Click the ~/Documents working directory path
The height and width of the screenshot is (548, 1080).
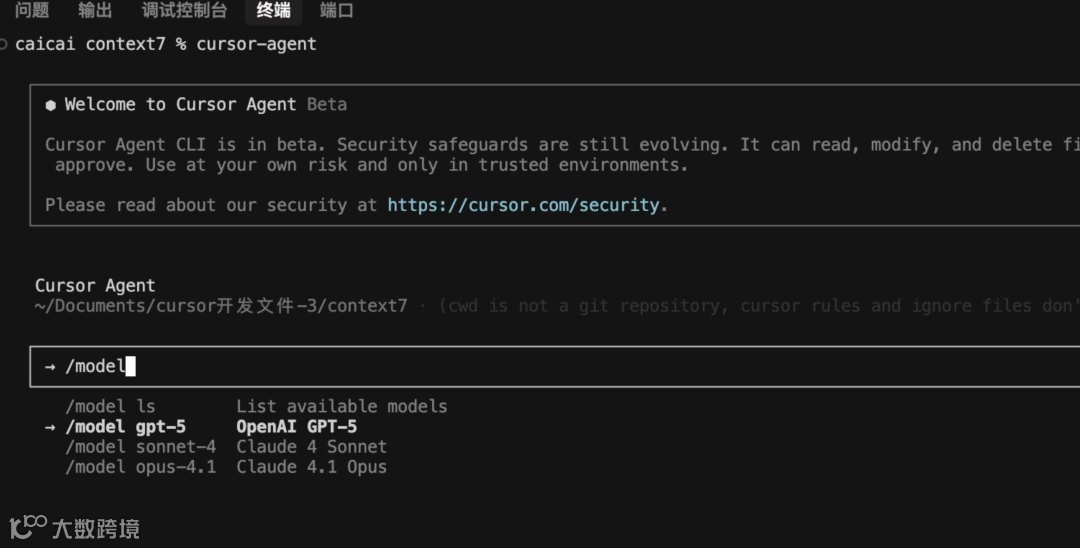tap(221, 306)
